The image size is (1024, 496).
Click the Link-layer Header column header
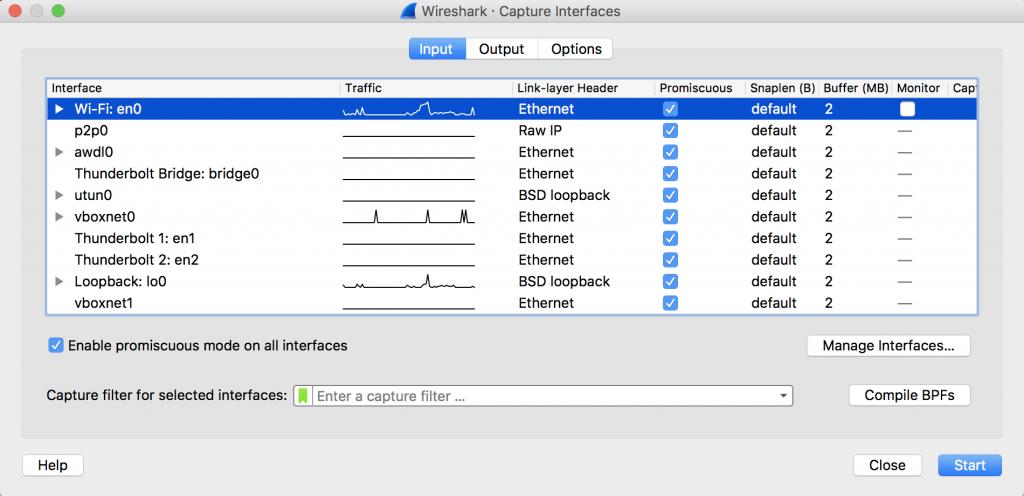click(x=584, y=88)
